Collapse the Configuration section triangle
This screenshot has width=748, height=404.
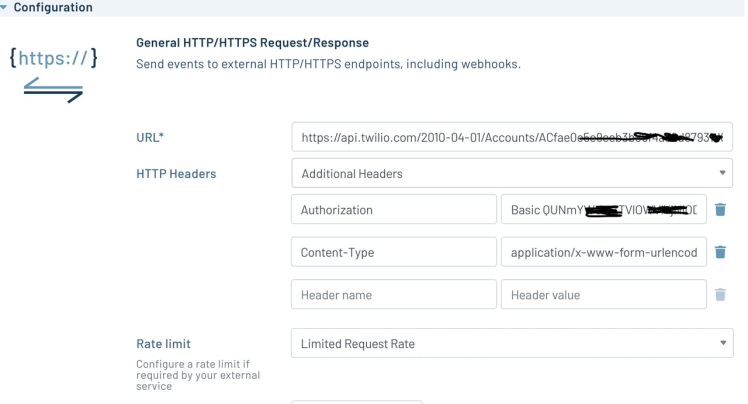[x=6, y=7]
